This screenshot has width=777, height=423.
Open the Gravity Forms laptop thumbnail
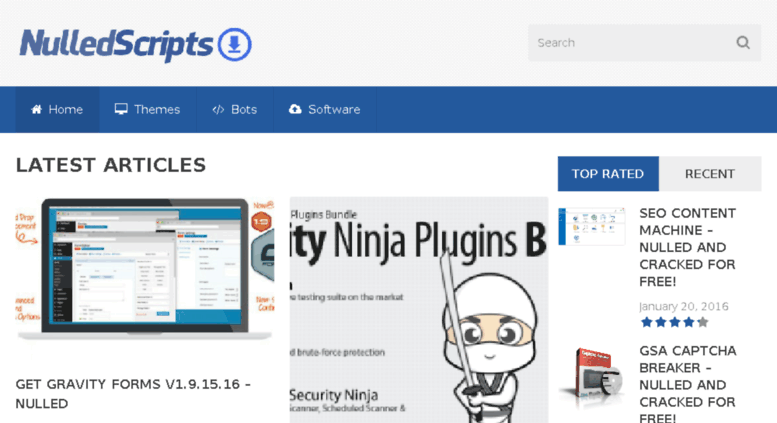[x=145, y=269]
